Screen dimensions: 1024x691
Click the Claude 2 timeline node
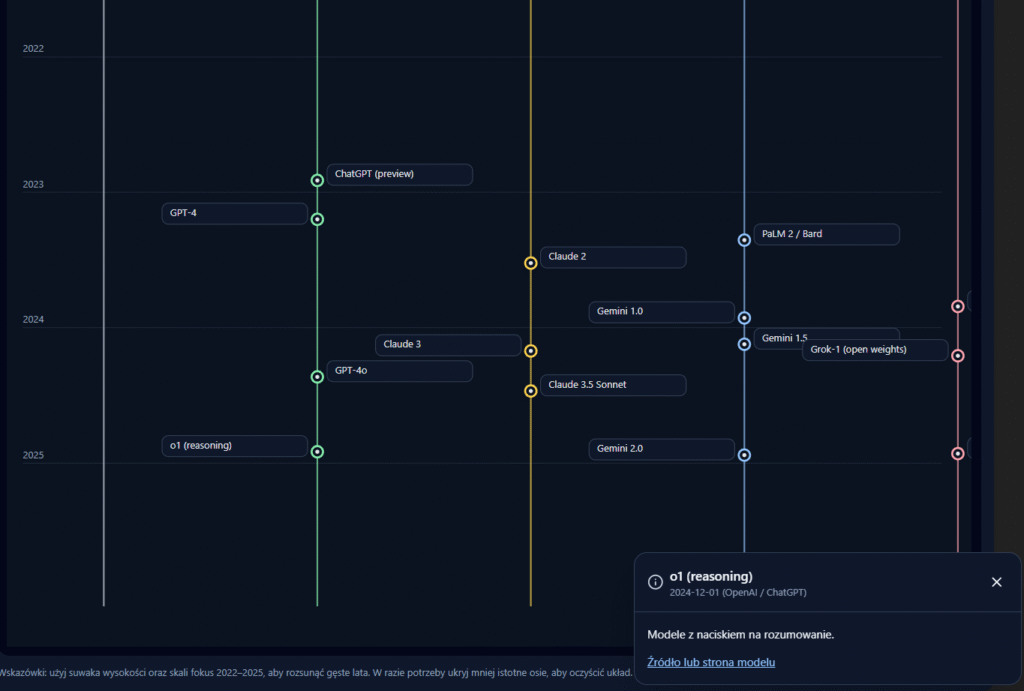[x=531, y=263]
